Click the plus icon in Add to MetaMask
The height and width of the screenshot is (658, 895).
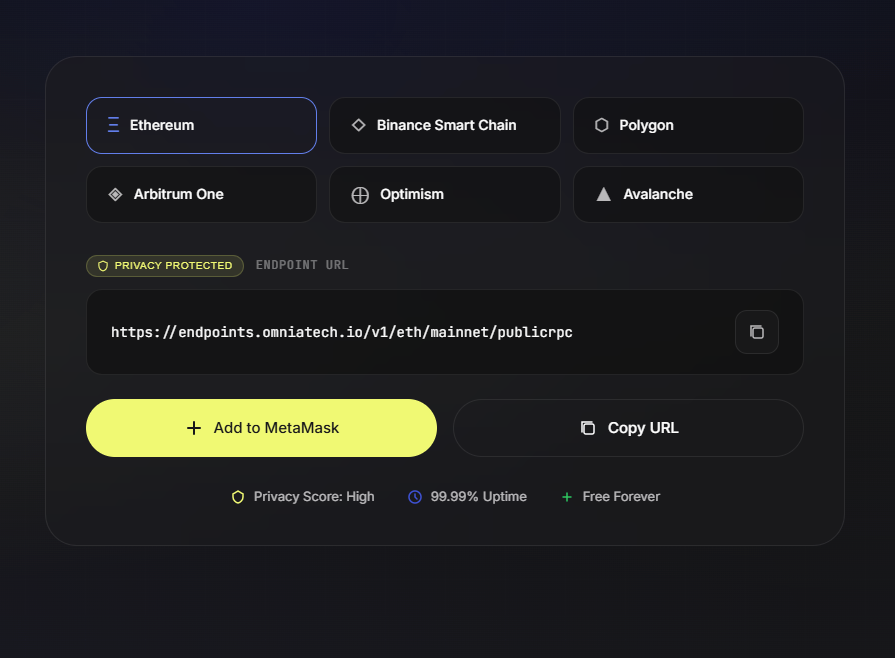[194, 428]
